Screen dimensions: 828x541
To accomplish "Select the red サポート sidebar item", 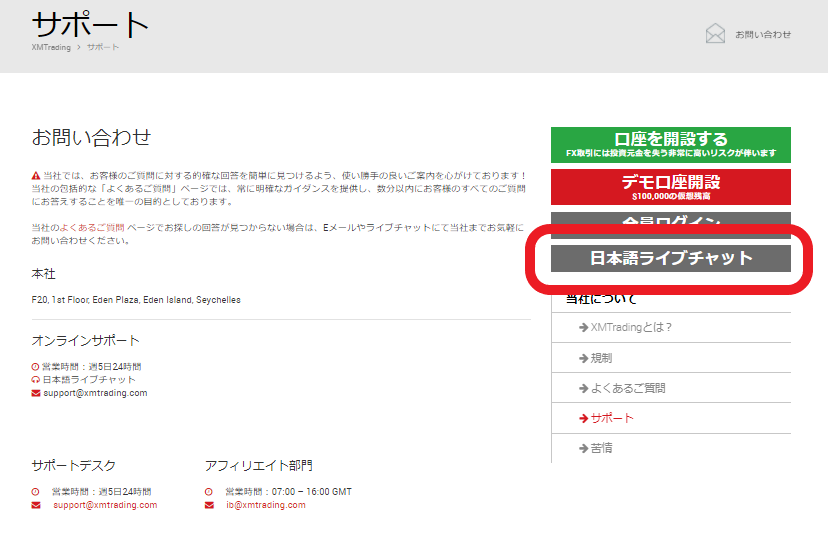I will 611,418.
